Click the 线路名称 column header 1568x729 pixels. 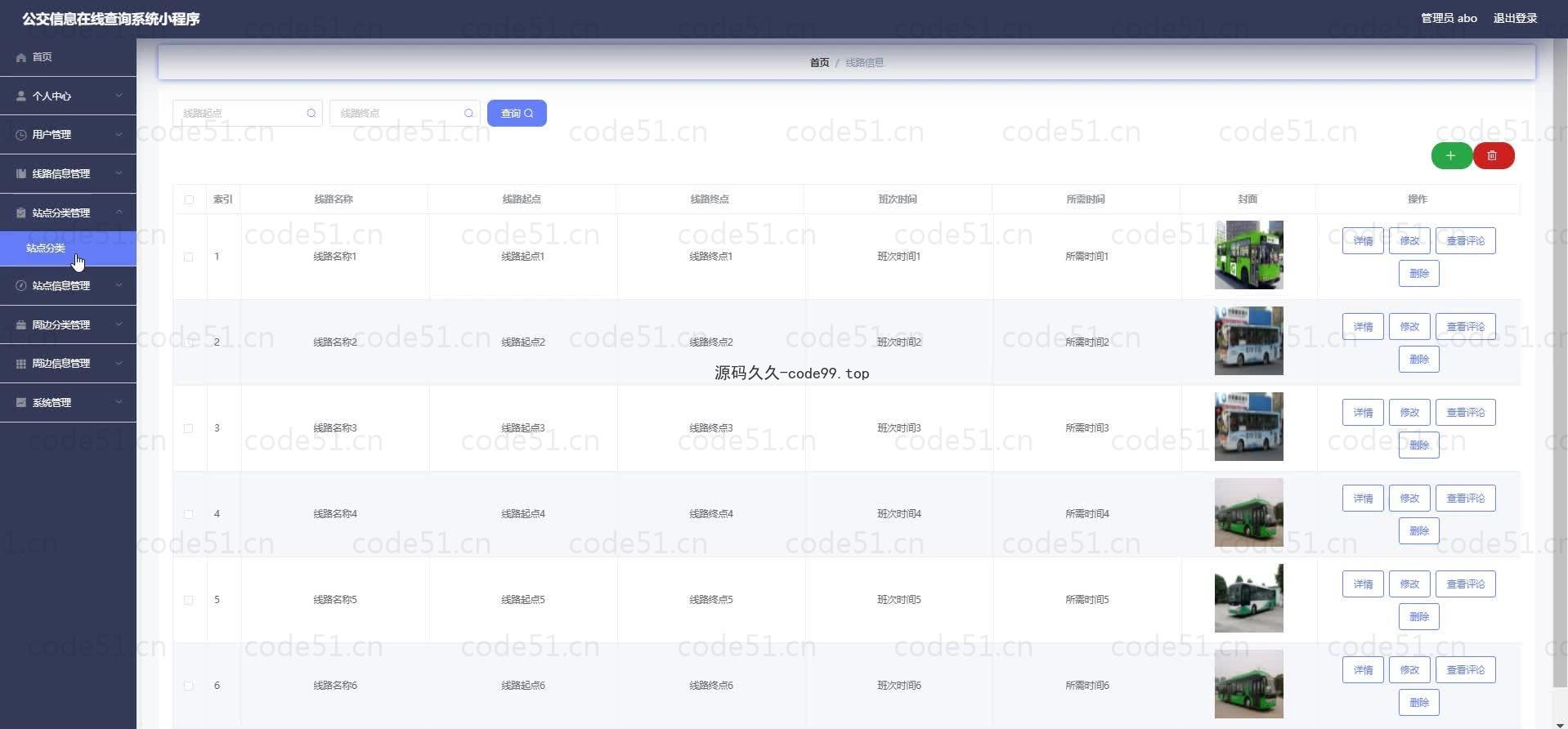click(334, 199)
